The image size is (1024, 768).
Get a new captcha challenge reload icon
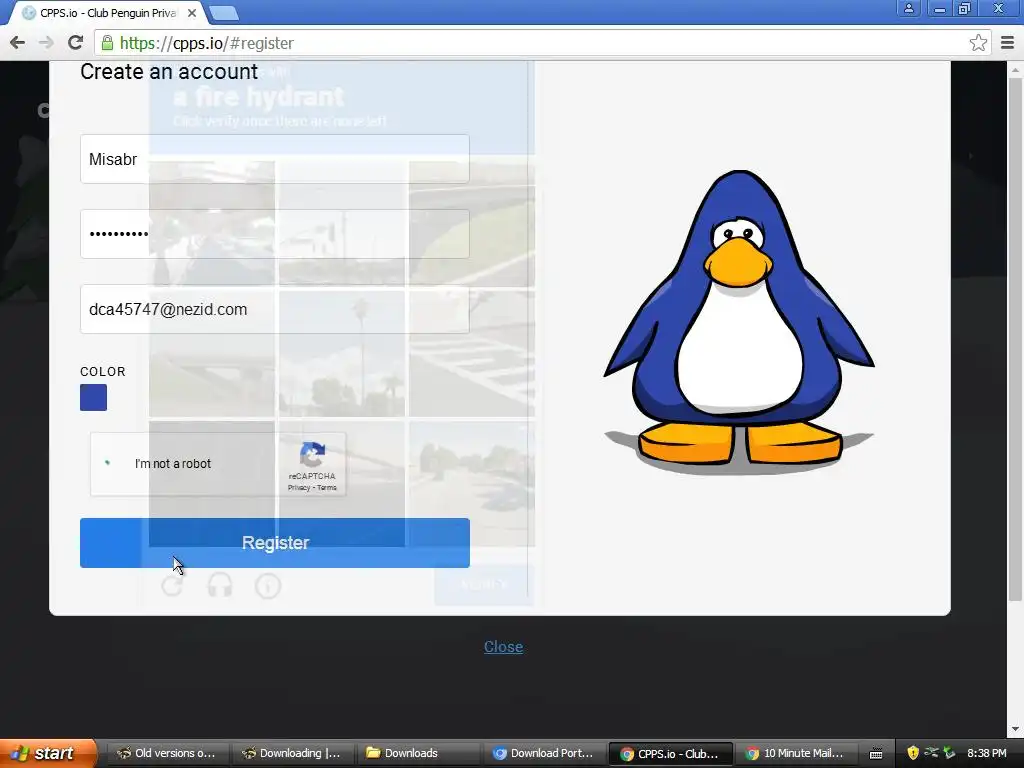(172, 585)
